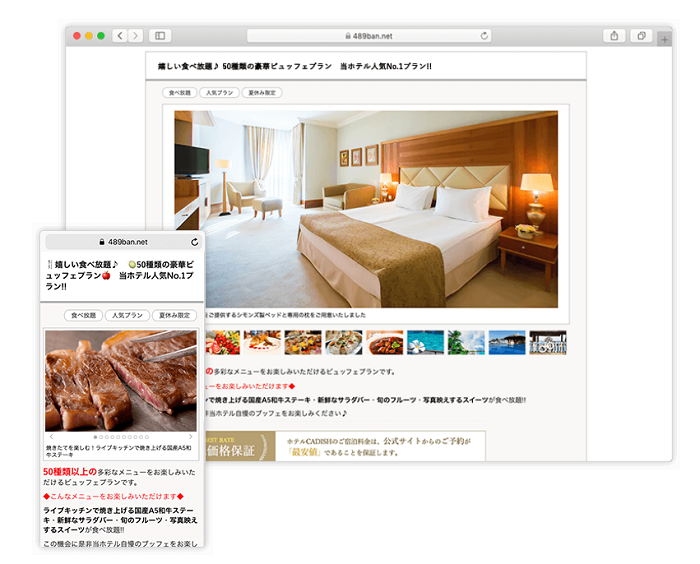Click the mobile plan title heading

(120, 275)
